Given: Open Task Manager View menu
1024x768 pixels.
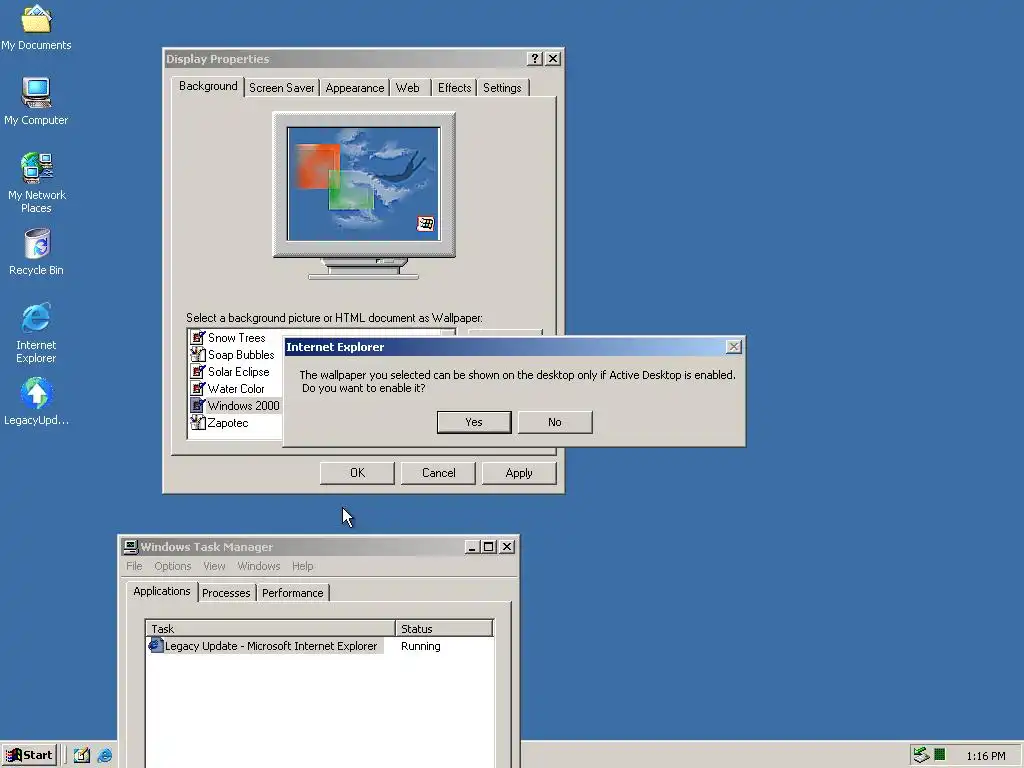Looking at the screenshot, I should click(x=214, y=566).
